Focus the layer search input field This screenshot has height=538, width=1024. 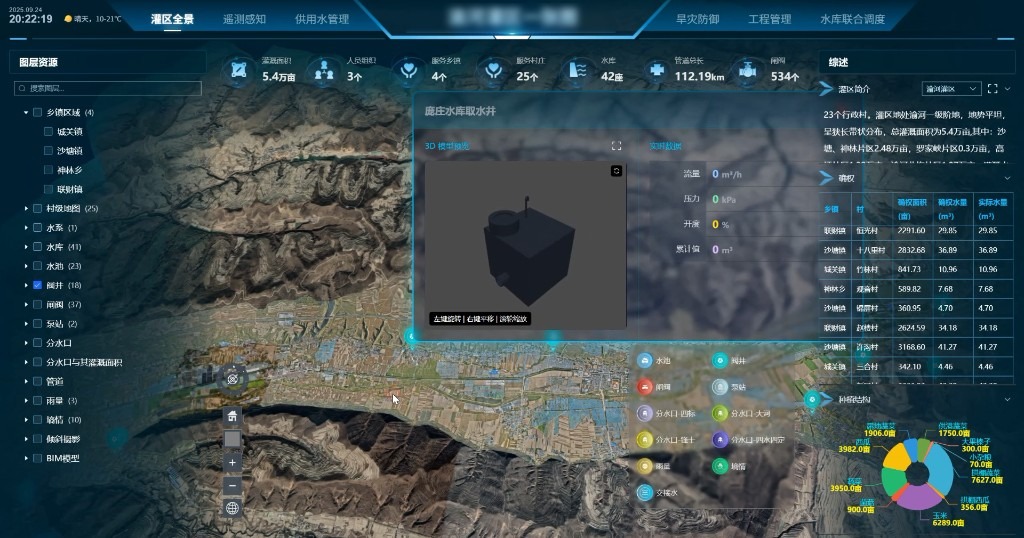108,88
